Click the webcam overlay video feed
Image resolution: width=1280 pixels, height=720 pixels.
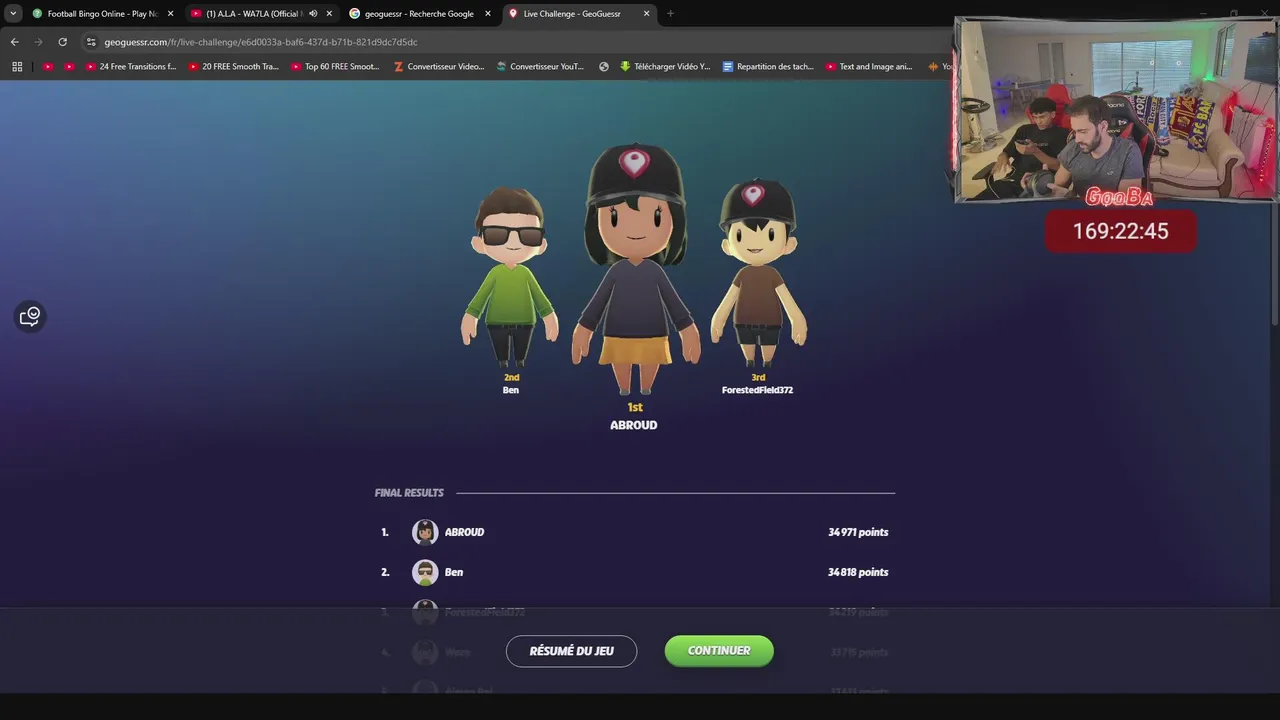click(1116, 109)
